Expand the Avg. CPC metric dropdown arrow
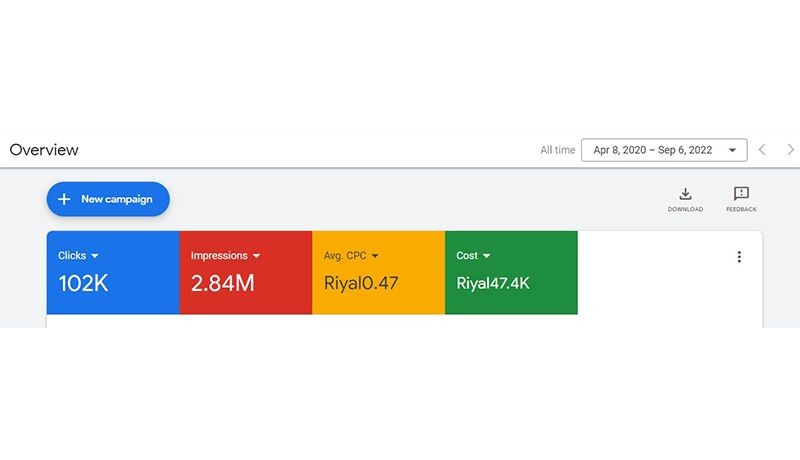Screen dimensions: 800x460 point(375,256)
